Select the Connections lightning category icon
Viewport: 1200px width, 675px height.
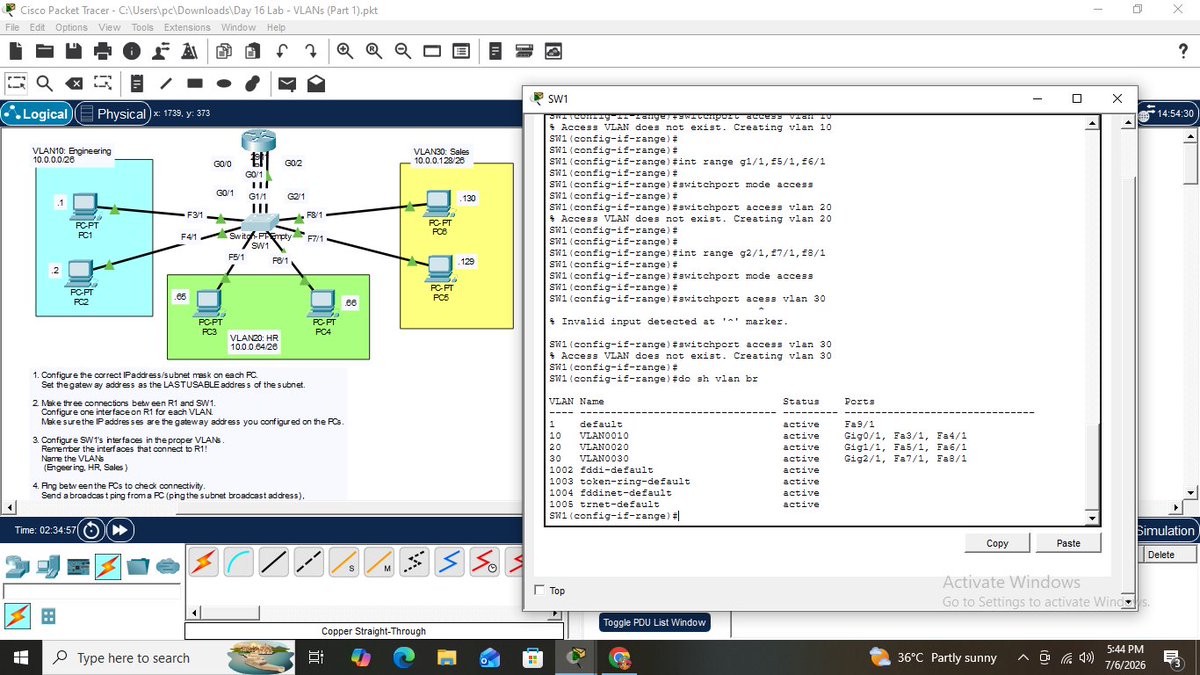tap(108, 566)
